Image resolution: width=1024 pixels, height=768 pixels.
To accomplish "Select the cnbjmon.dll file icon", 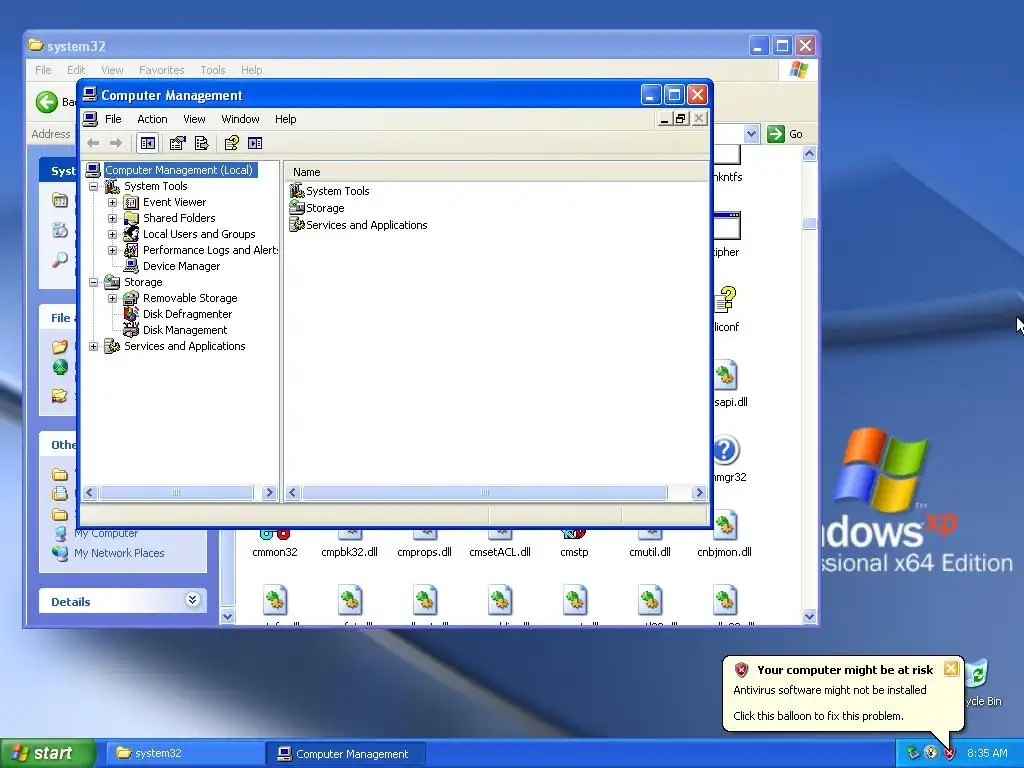I will 724,526.
